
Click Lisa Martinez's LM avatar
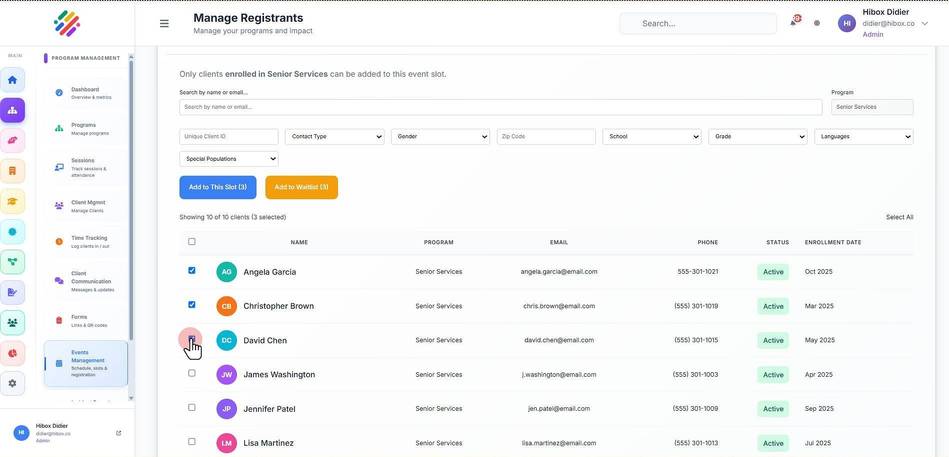226,443
